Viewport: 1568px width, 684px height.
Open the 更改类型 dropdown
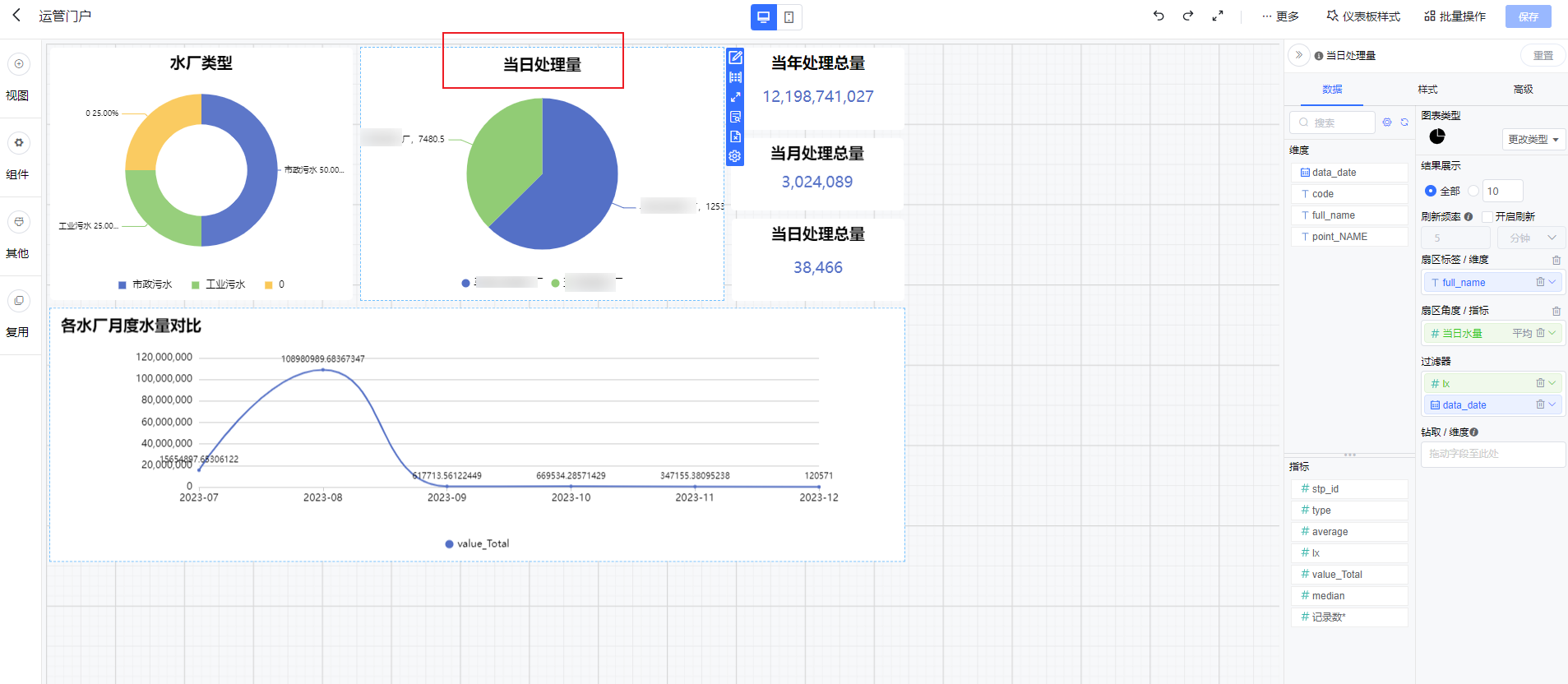pos(1533,139)
